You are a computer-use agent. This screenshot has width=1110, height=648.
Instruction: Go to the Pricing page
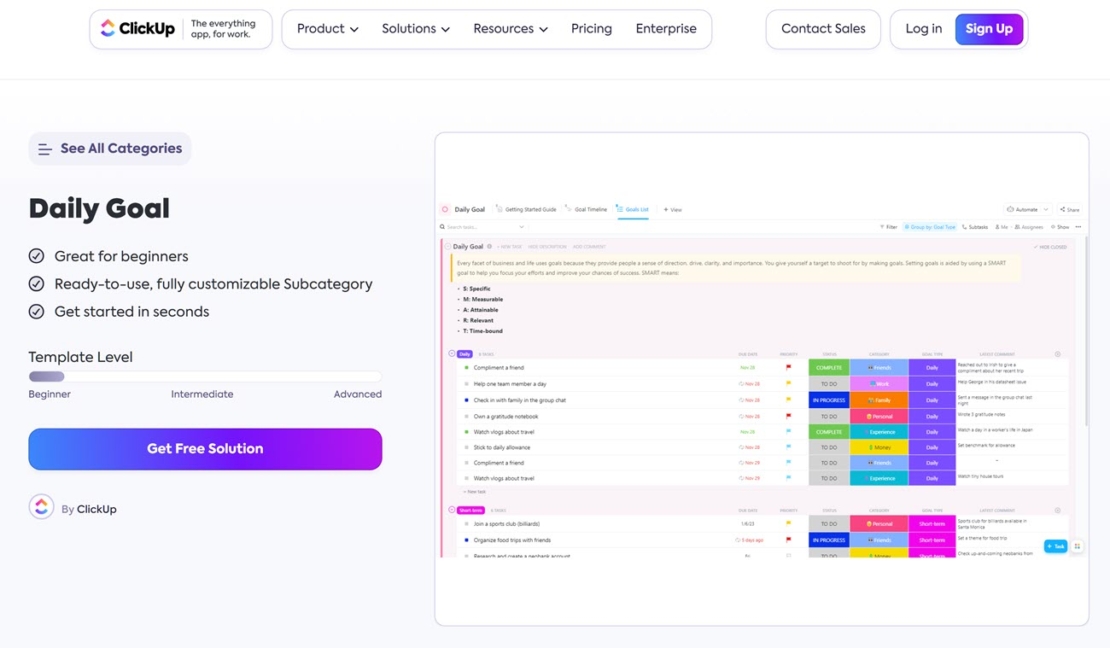[x=591, y=29]
